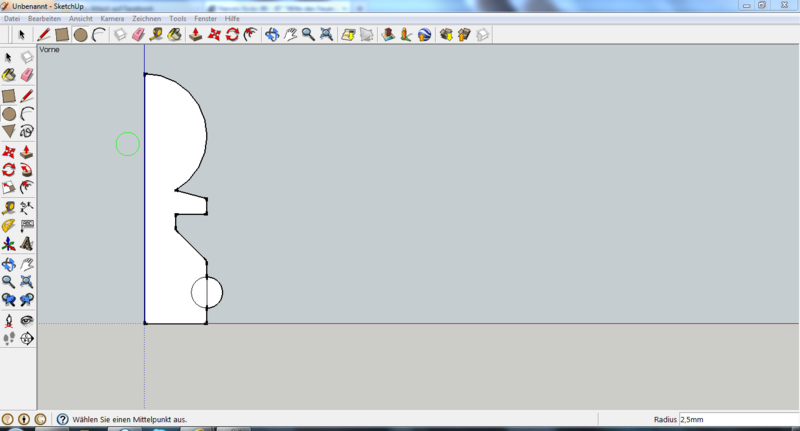This screenshot has height=431, width=800.
Task: Pick the Rotate tool in left toolbar
Action: (x=9, y=169)
